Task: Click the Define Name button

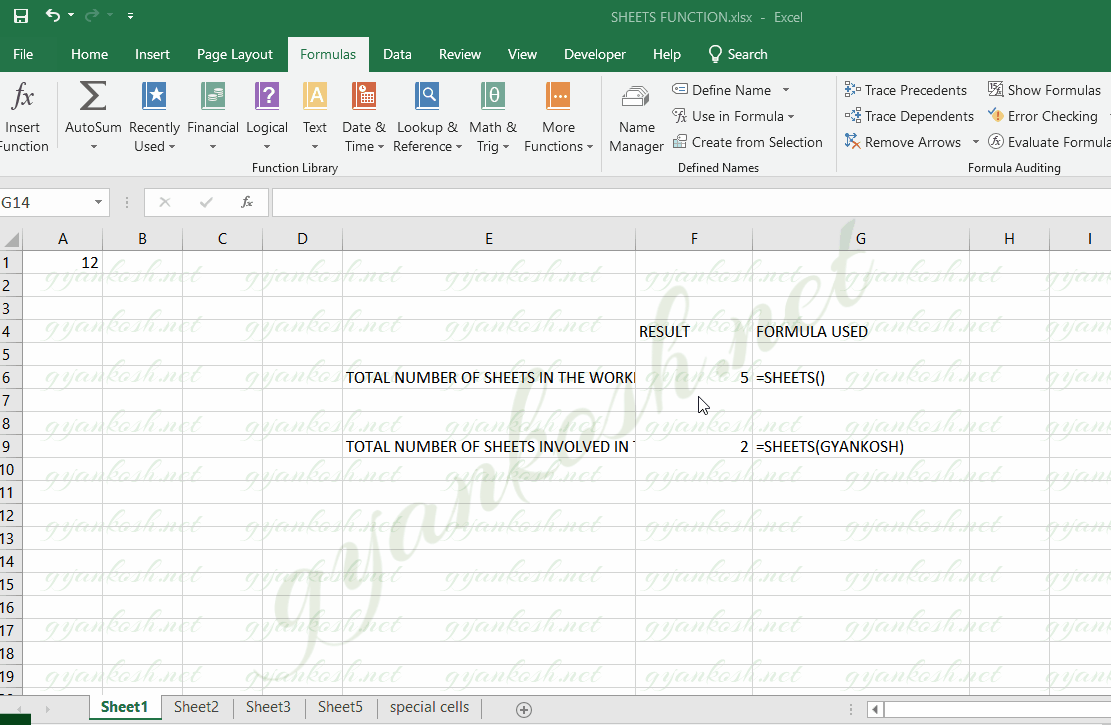Action: (722, 90)
